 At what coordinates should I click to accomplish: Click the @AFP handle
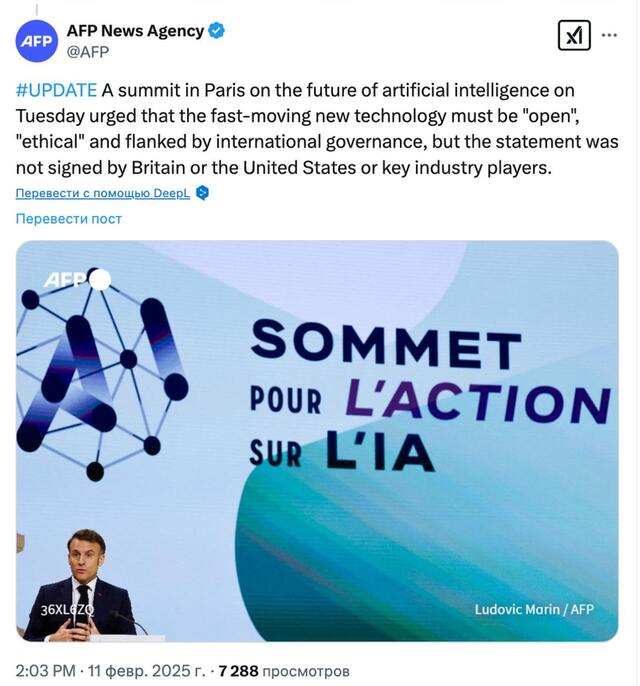coord(88,52)
